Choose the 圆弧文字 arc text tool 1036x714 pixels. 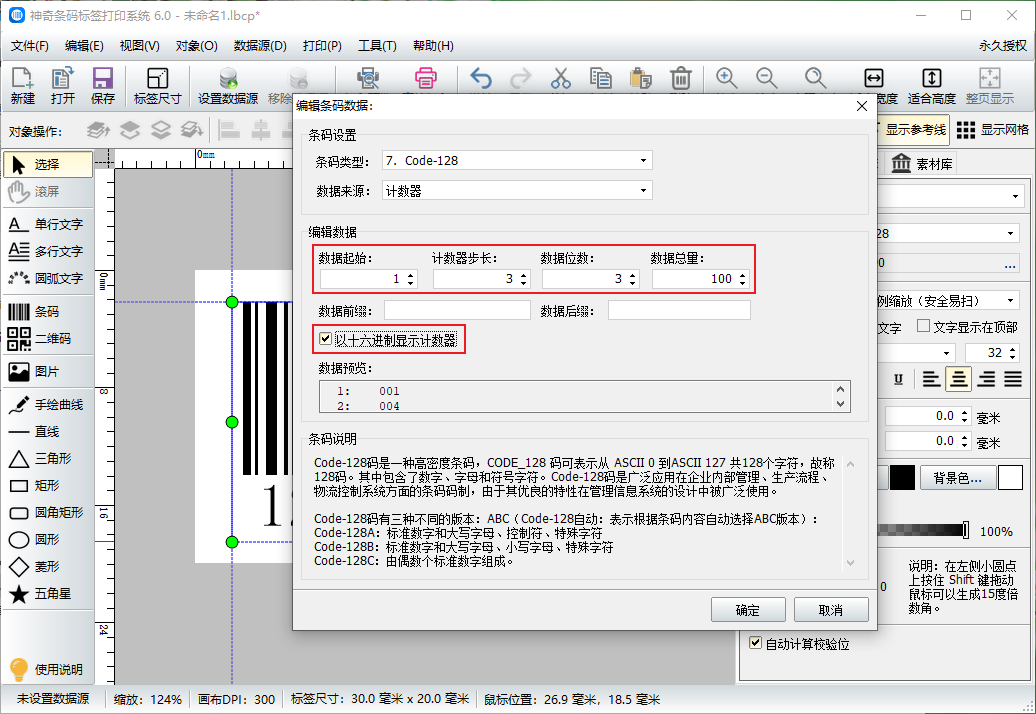tap(48, 279)
